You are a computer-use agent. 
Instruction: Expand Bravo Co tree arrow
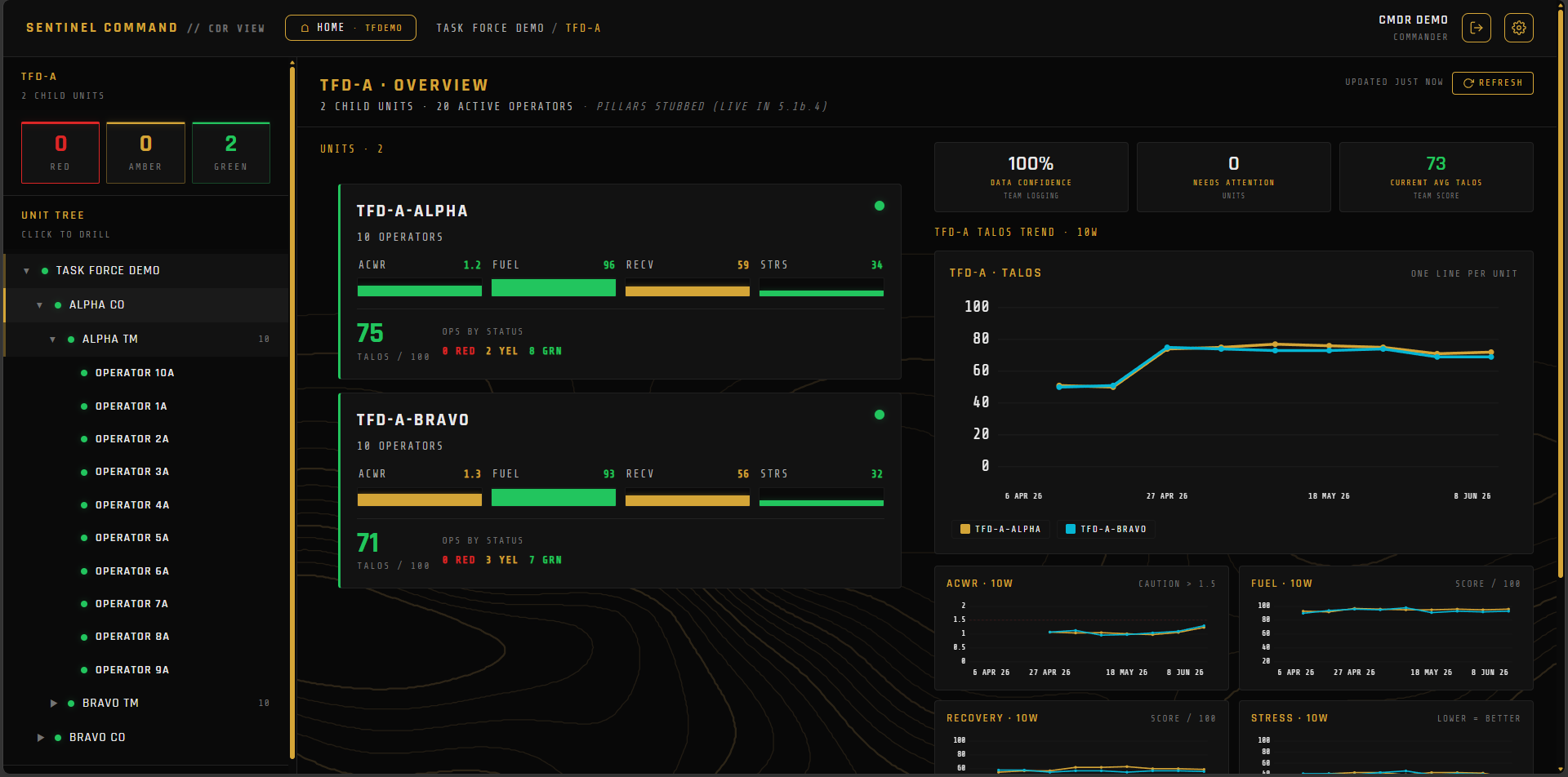tap(40, 737)
